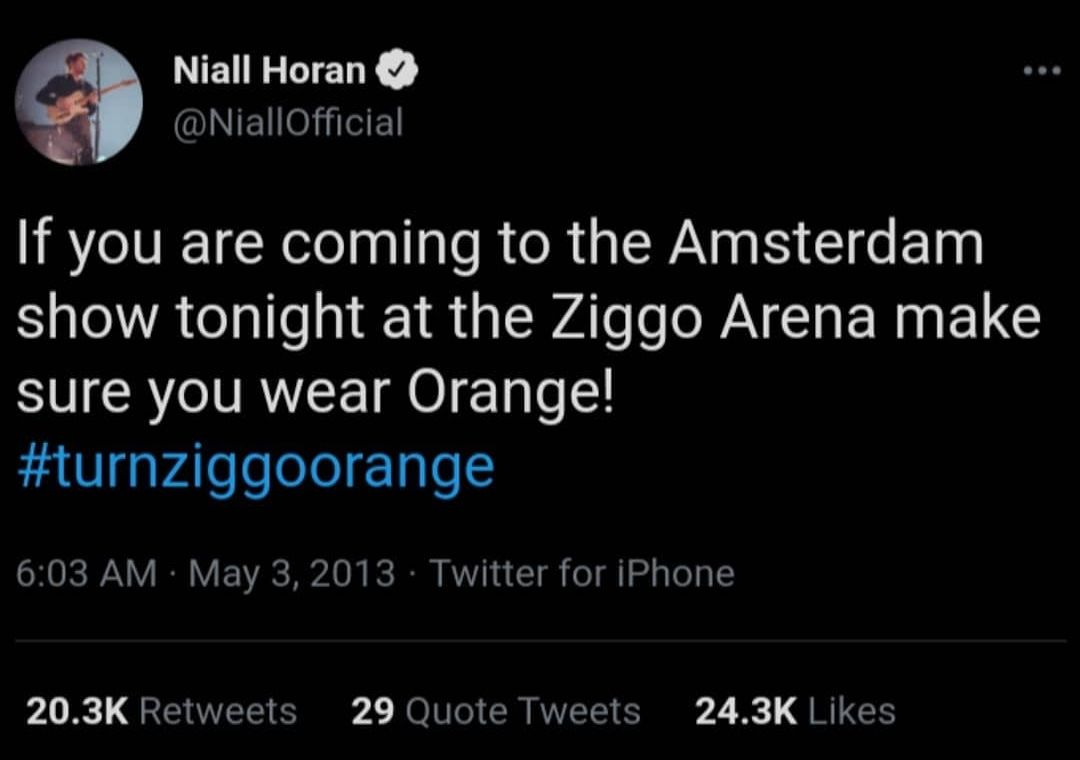
Task: Click the 24.3K like count number
Action: [x=746, y=711]
